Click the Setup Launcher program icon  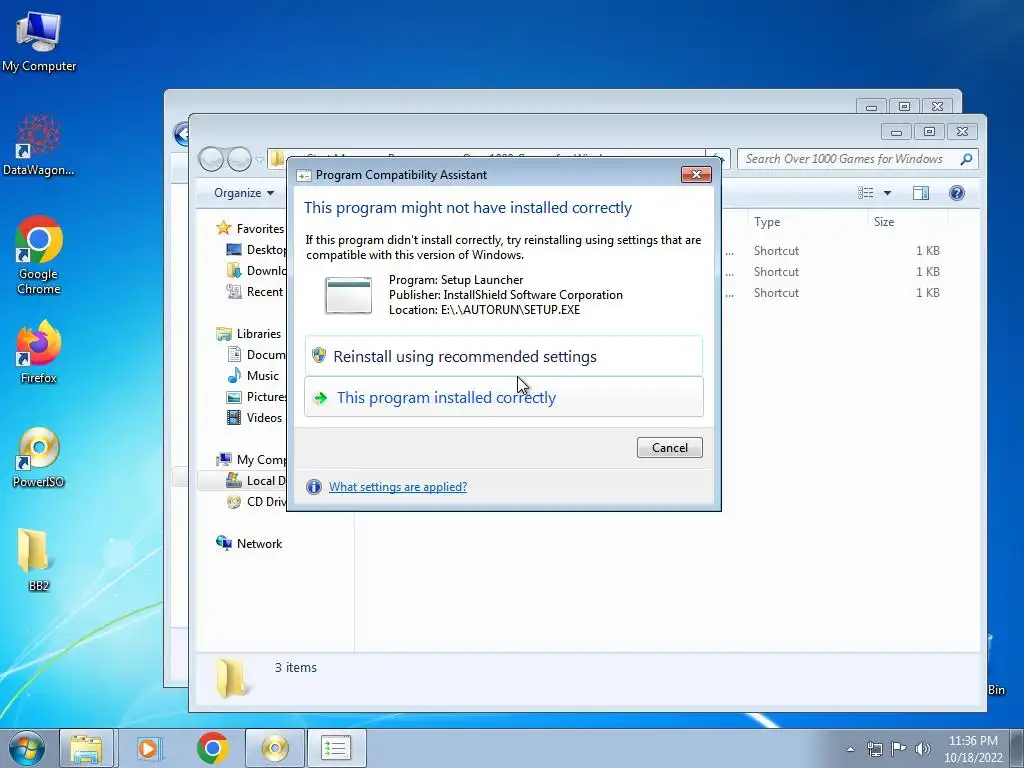coord(349,295)
